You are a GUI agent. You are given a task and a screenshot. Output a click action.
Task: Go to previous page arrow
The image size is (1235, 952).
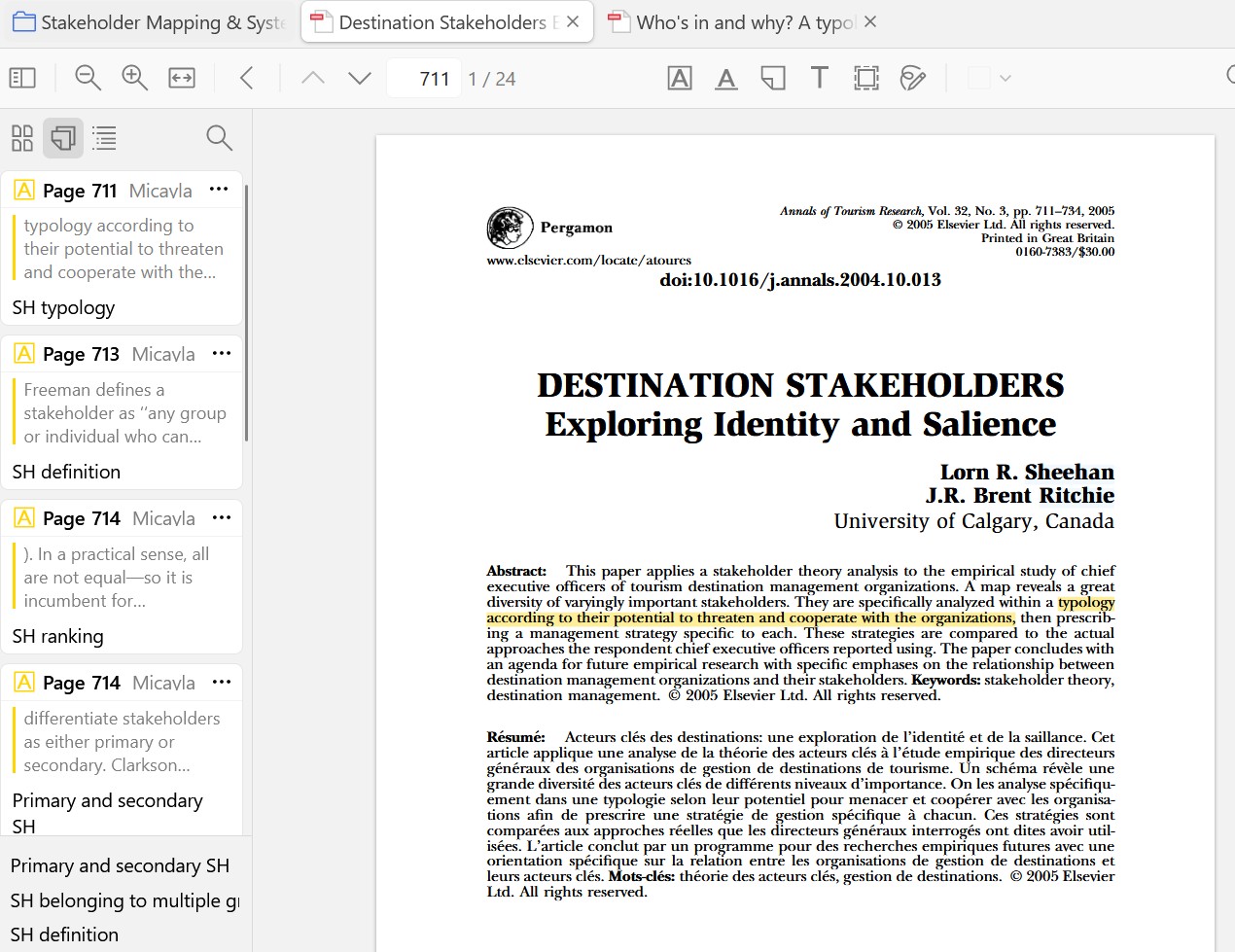tap(313, 79)
